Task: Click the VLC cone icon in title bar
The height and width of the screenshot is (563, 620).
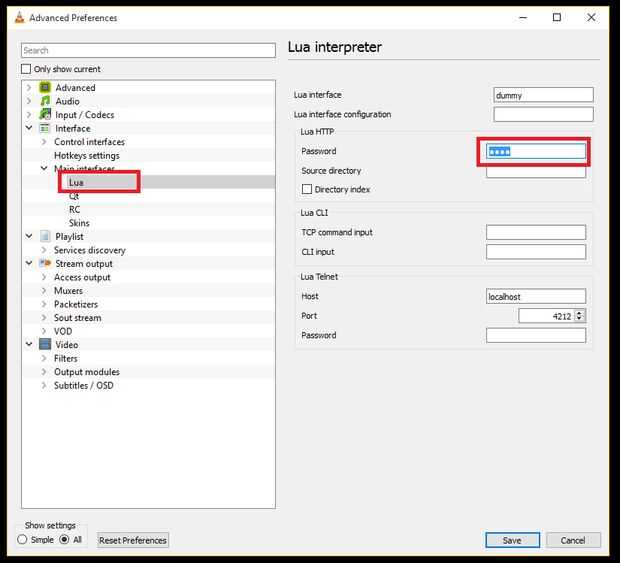Action: 19,18
